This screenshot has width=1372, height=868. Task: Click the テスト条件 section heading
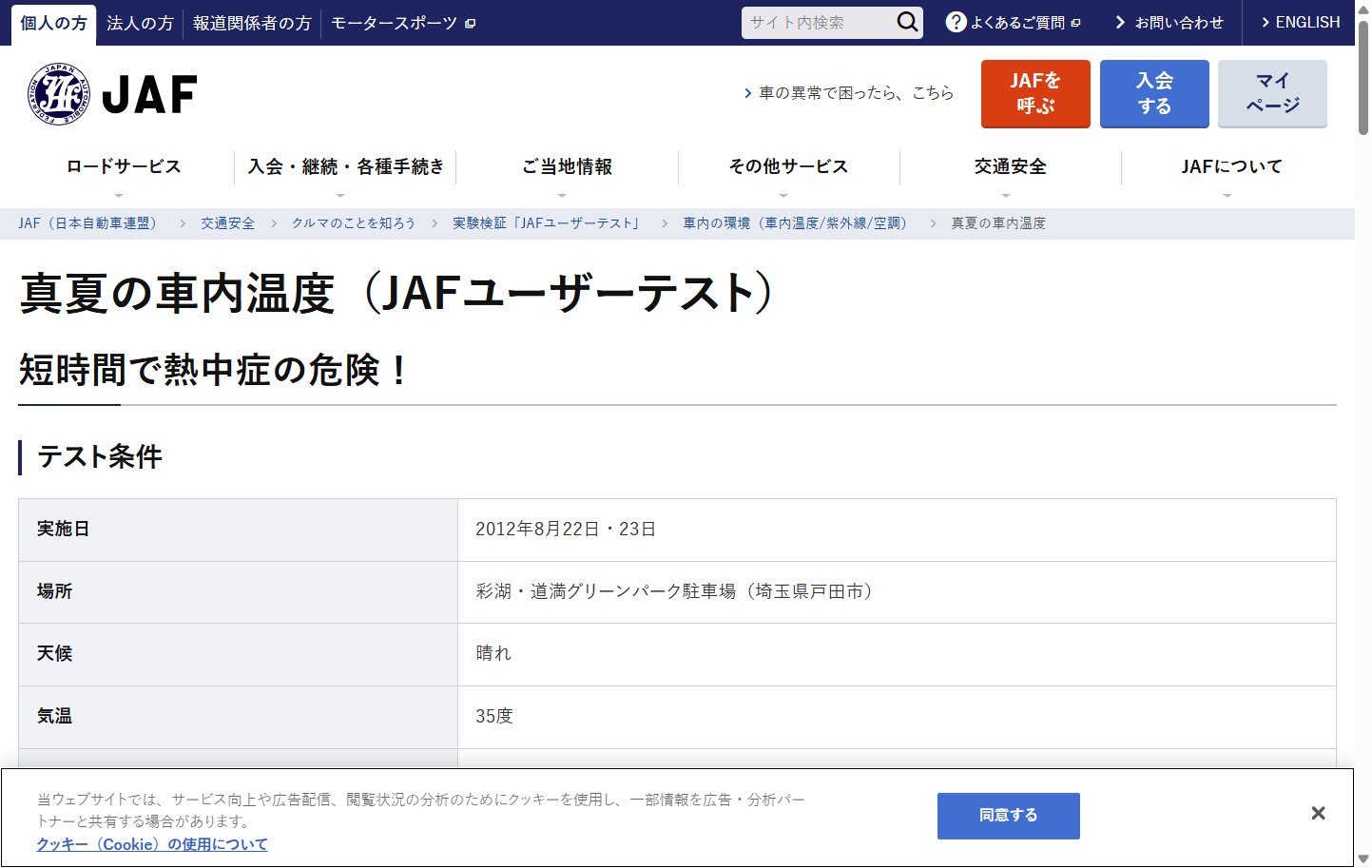click(100, 457)
